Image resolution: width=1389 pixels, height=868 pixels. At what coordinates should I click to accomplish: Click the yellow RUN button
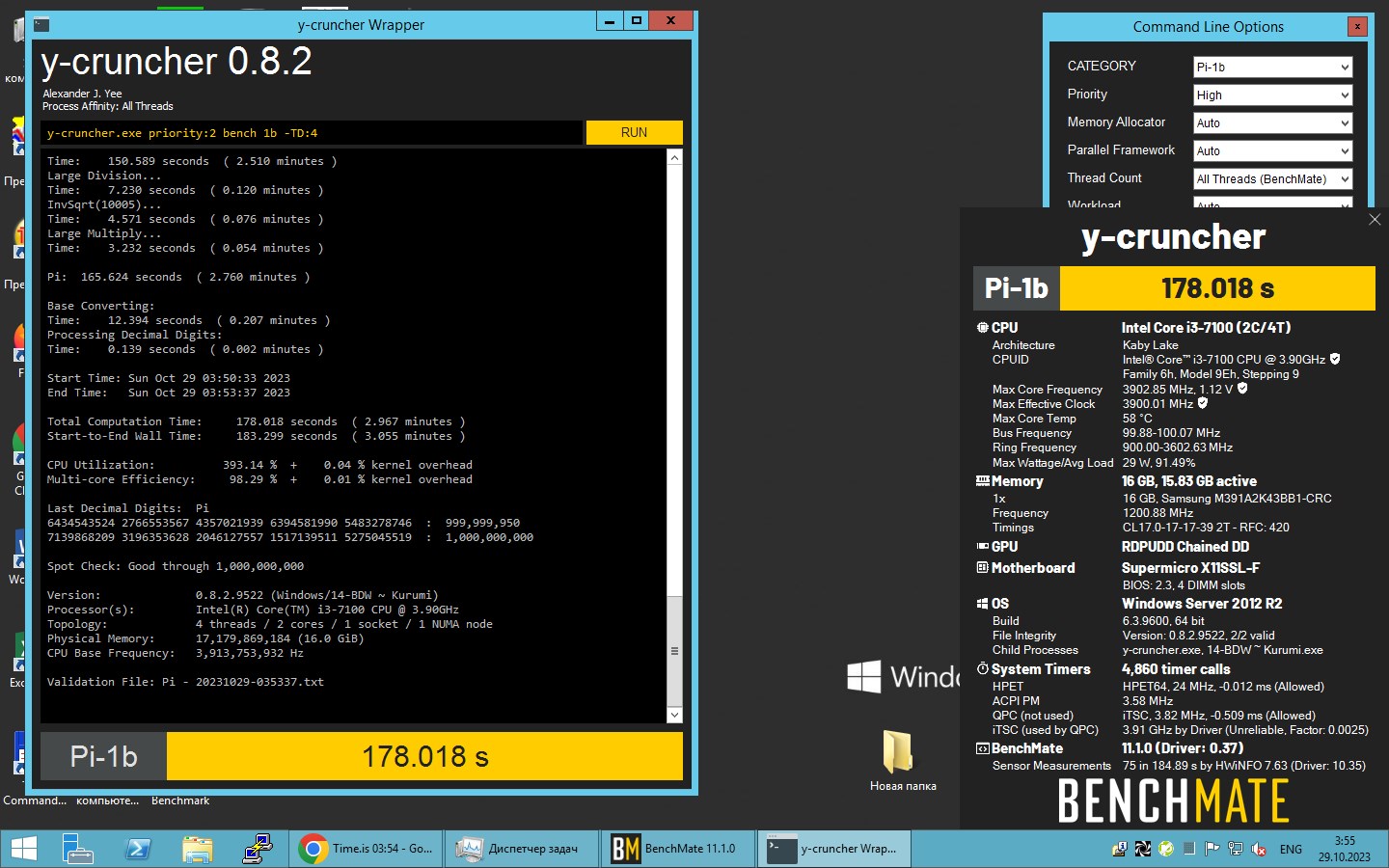(634, 132)
